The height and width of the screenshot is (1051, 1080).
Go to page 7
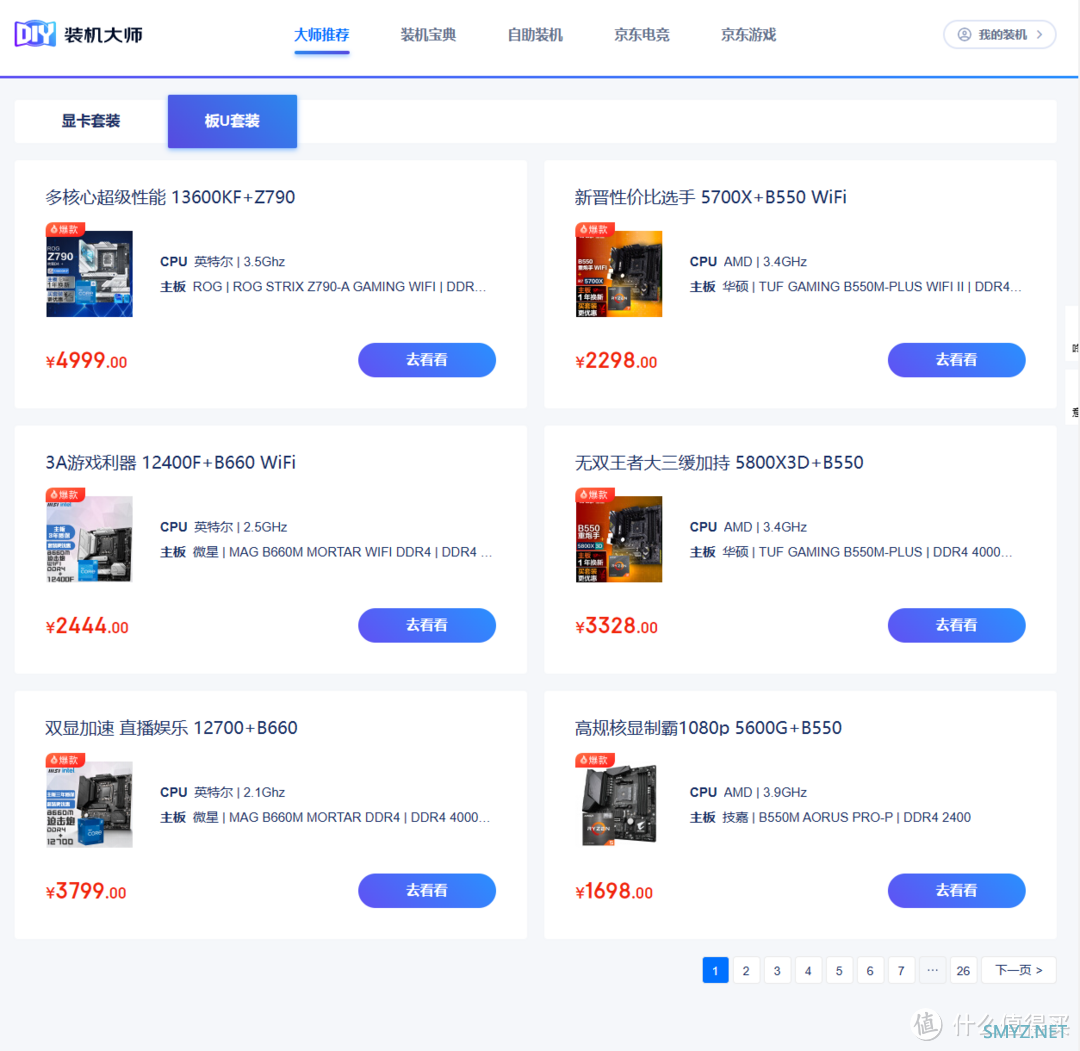coord(901,970)
